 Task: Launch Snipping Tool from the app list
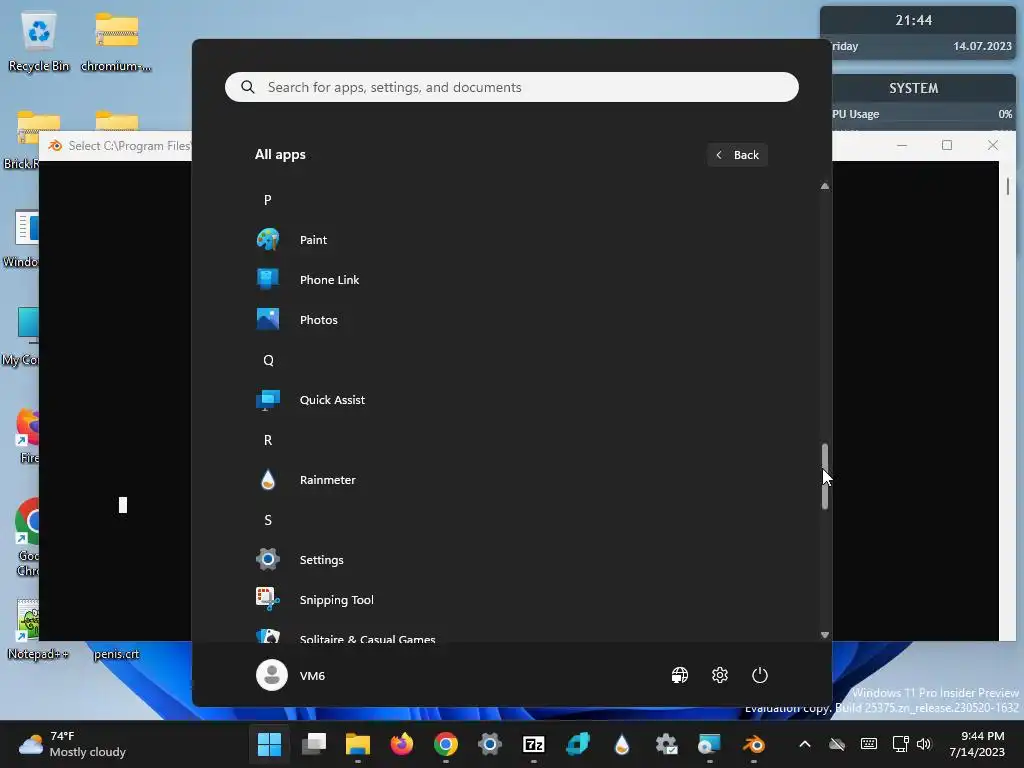tap(336, 600)
